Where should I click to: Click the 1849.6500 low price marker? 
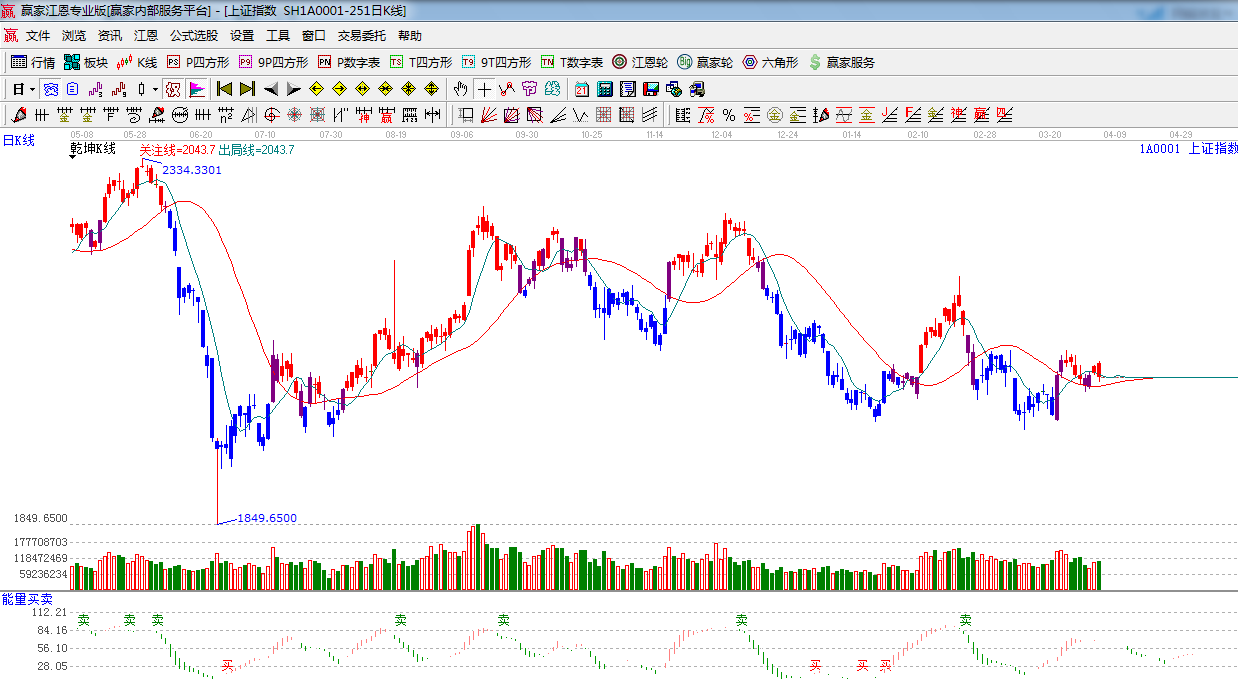point(266,518)
